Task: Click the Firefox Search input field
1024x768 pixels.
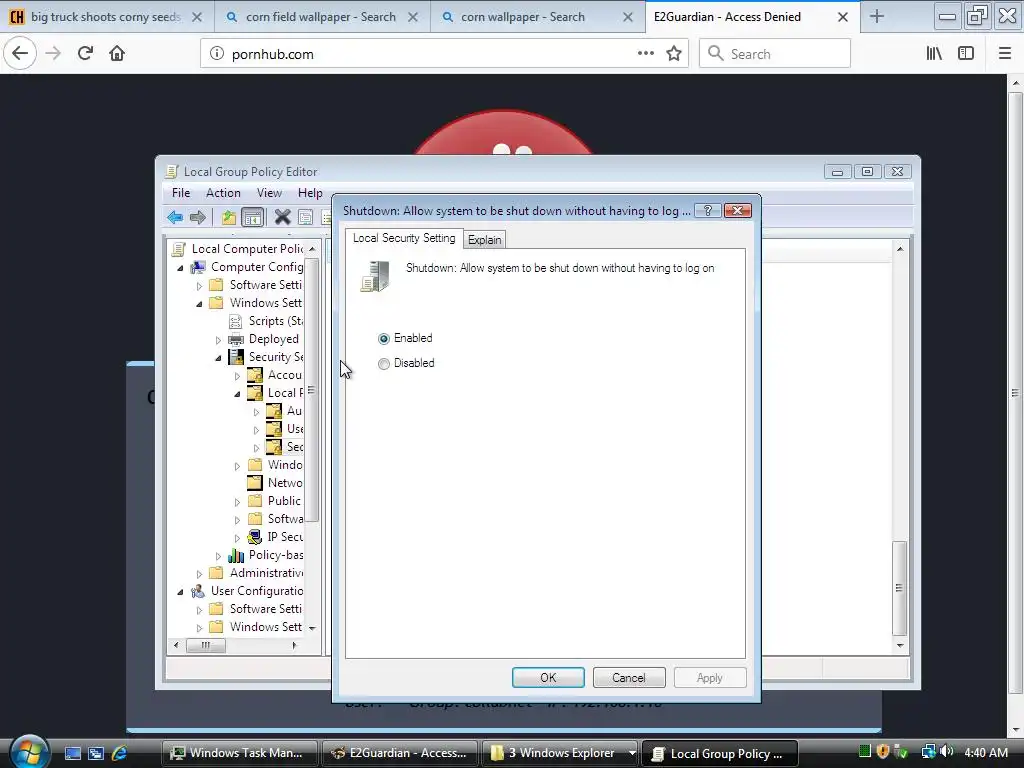Action: tap(775, 54)
